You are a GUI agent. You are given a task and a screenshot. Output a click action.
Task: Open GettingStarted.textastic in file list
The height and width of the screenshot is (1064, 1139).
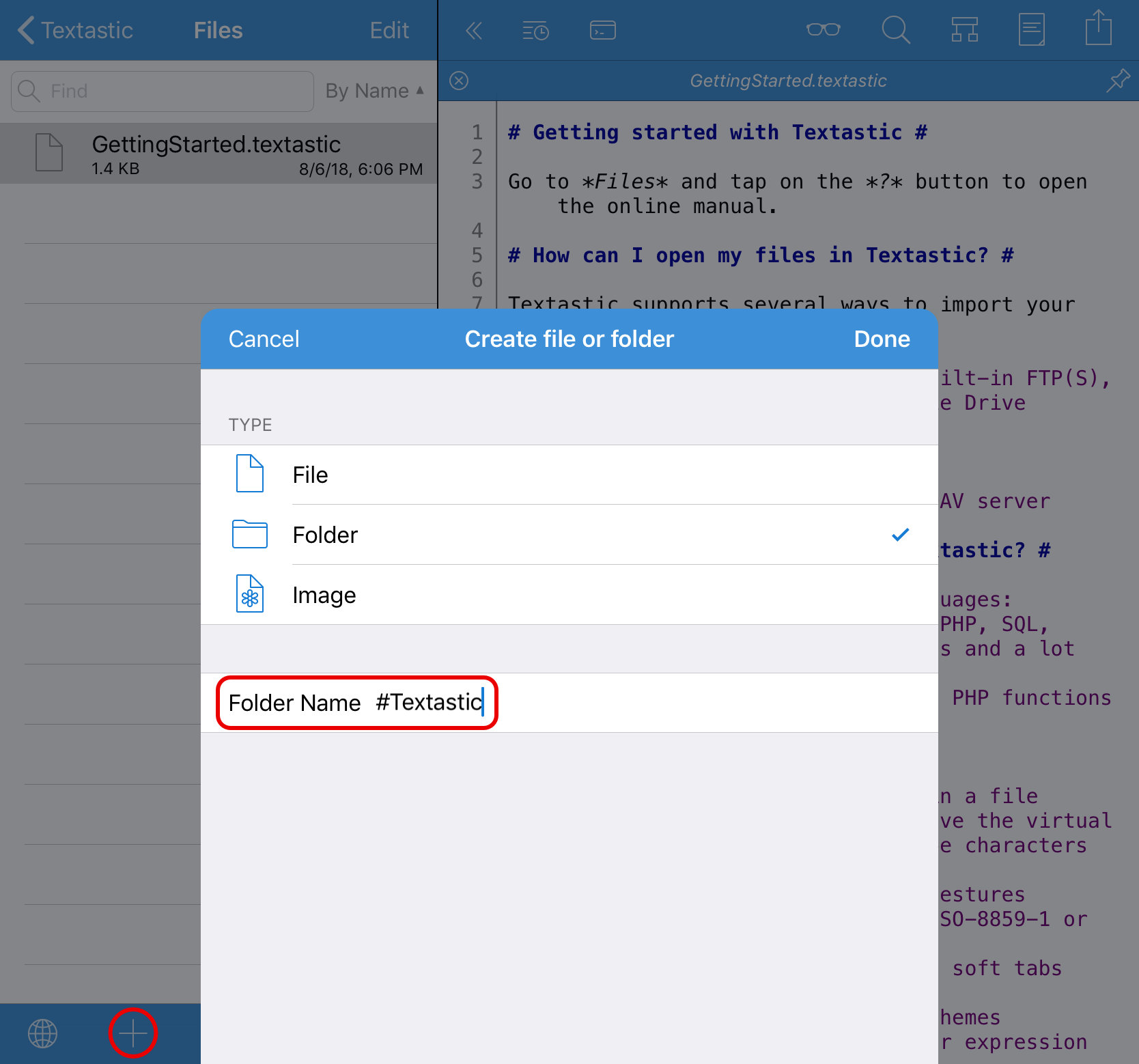tap(219, 154)
